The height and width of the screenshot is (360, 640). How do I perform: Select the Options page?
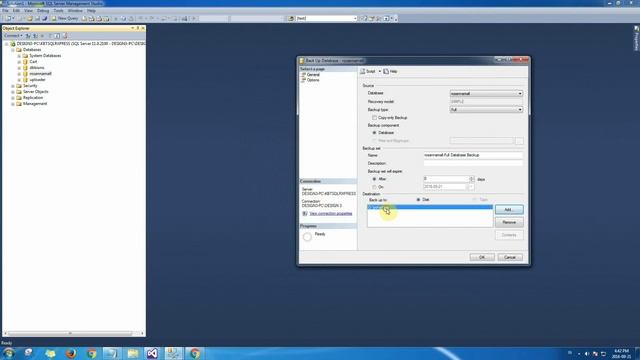313,80
